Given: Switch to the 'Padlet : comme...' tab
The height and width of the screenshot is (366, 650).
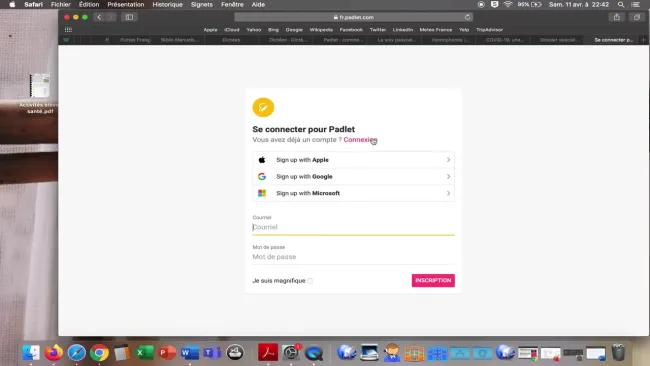Looking at the screenshot, I should point(343,40).
